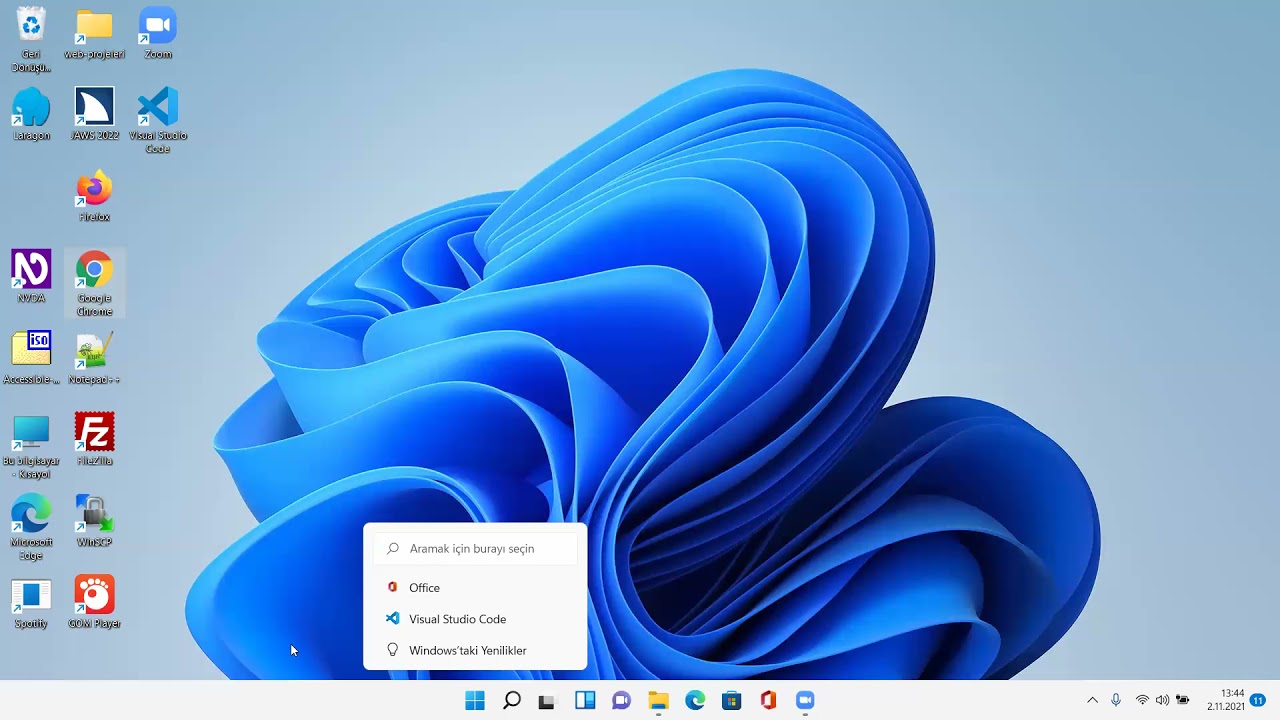Click the microphone tray icon
The width and height of the screenshot is (1280, 720).
pos(1116,700)
